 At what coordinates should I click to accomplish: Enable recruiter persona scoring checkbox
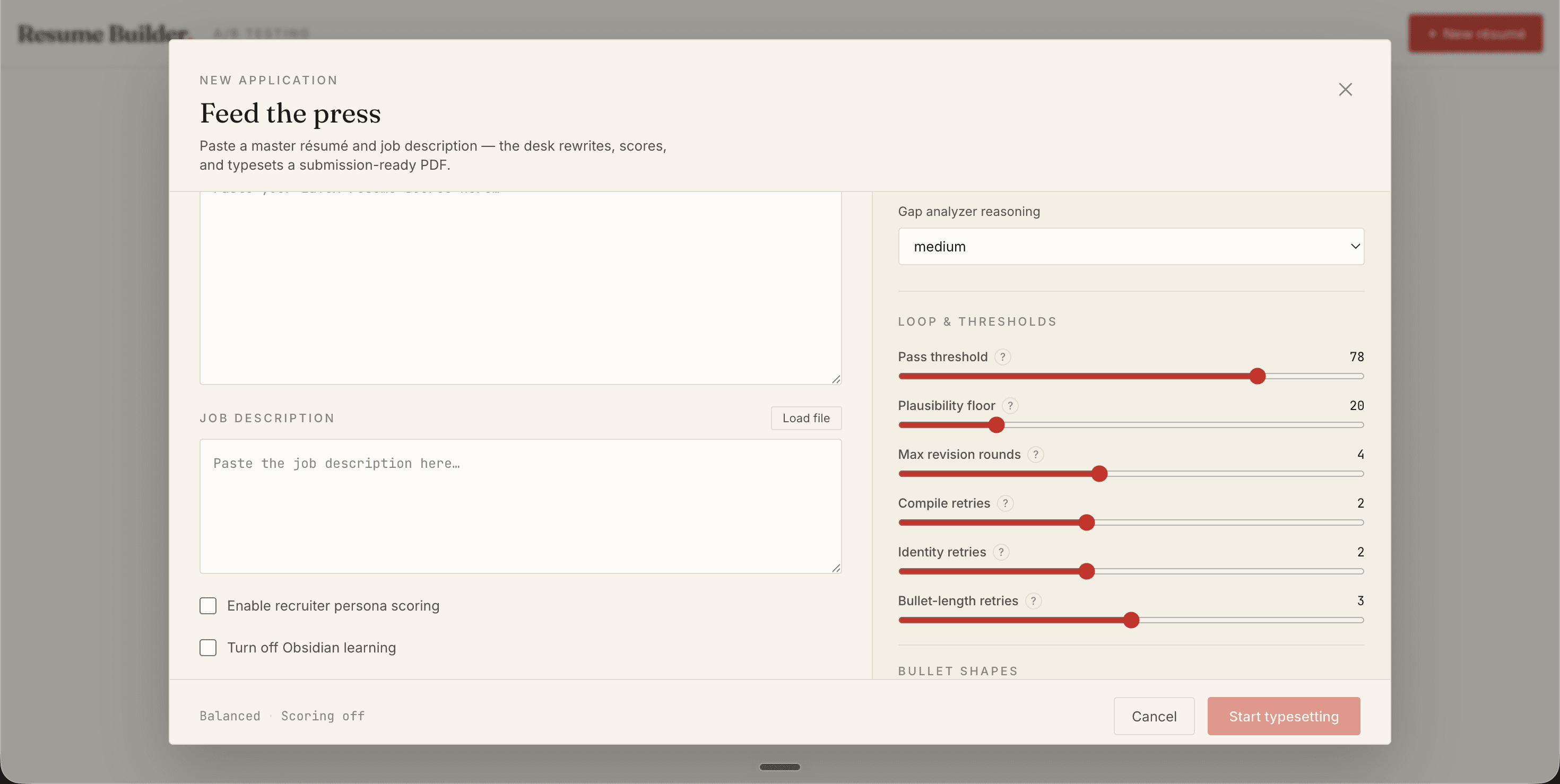[x=207, y=605]
